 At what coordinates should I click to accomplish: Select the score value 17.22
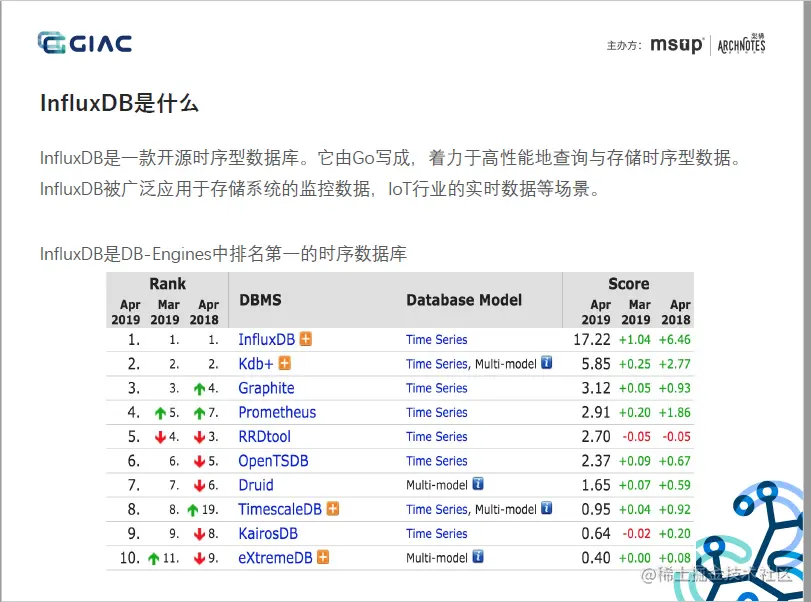592,340
